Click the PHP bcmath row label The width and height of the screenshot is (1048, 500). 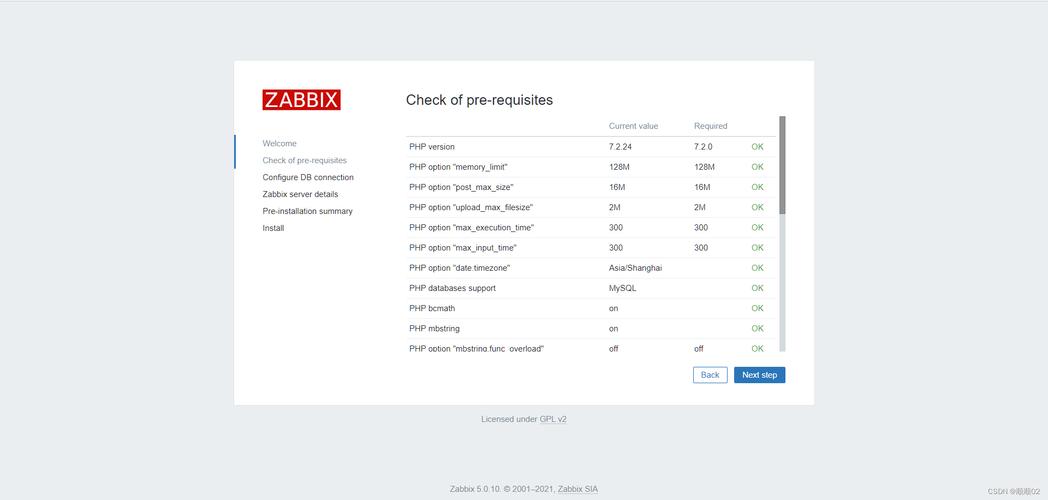432,308
